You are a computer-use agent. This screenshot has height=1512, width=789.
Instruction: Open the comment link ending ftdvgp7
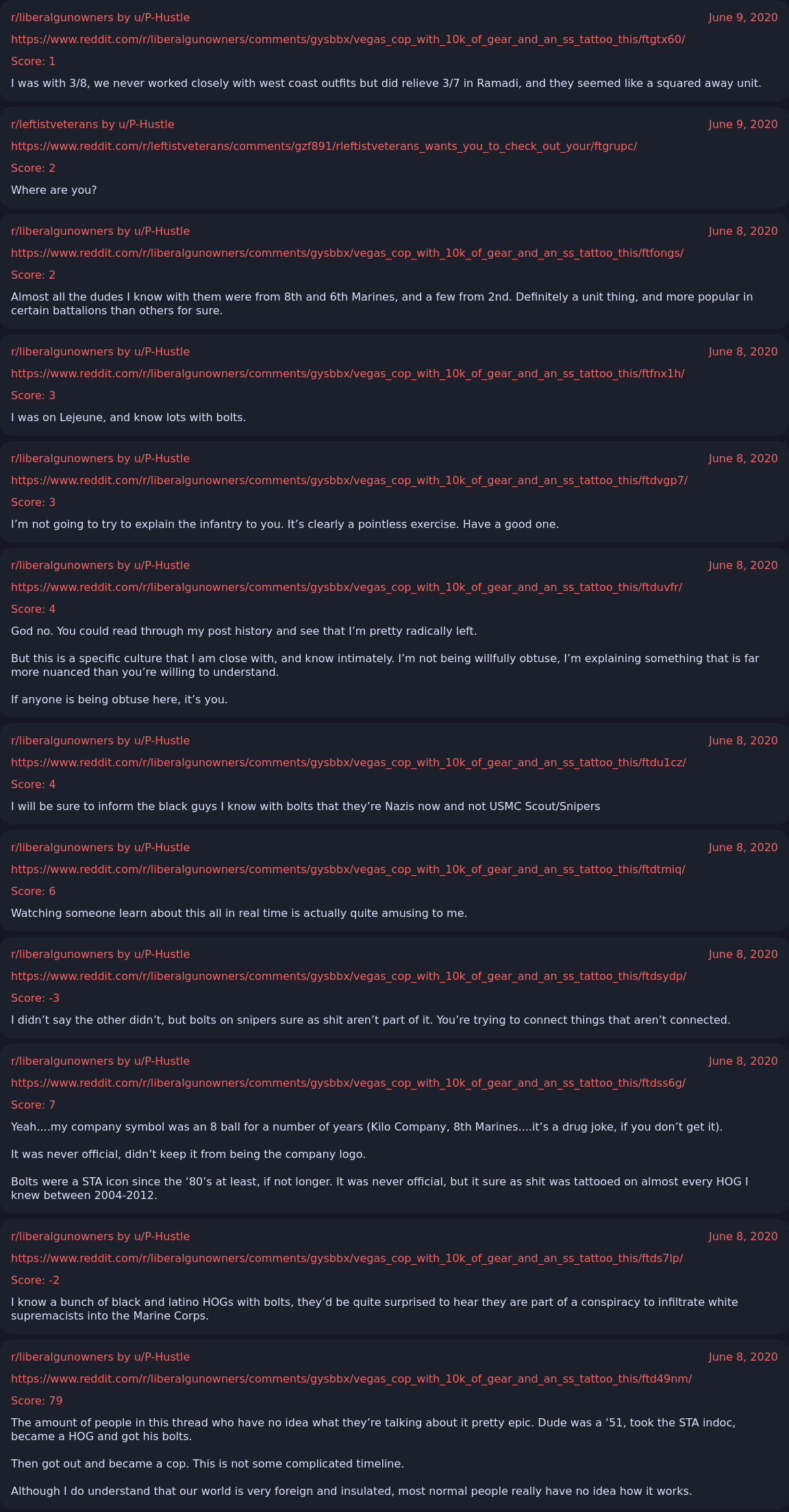pyautogui.click(x=349, y=480)
